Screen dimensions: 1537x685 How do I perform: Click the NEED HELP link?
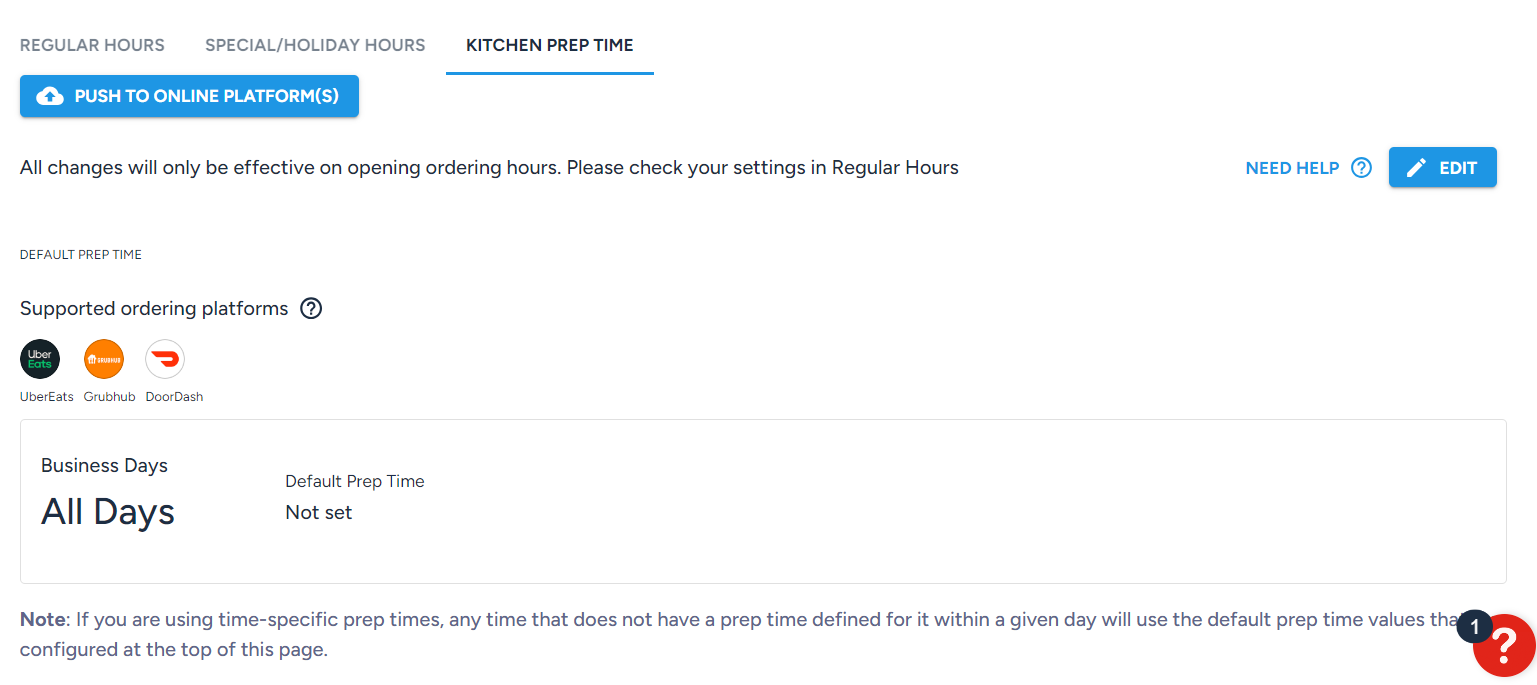[1293, 167]
